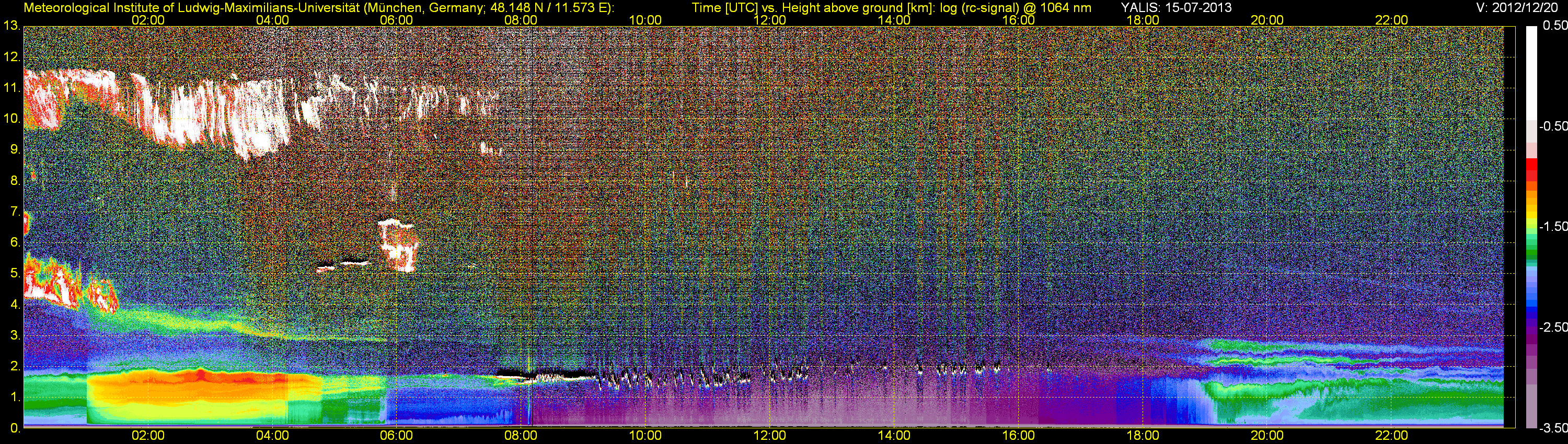This screenshot has height=444, width=1568.
Task: Click the color scale value "-1.50"
Action: point(1552,226)
